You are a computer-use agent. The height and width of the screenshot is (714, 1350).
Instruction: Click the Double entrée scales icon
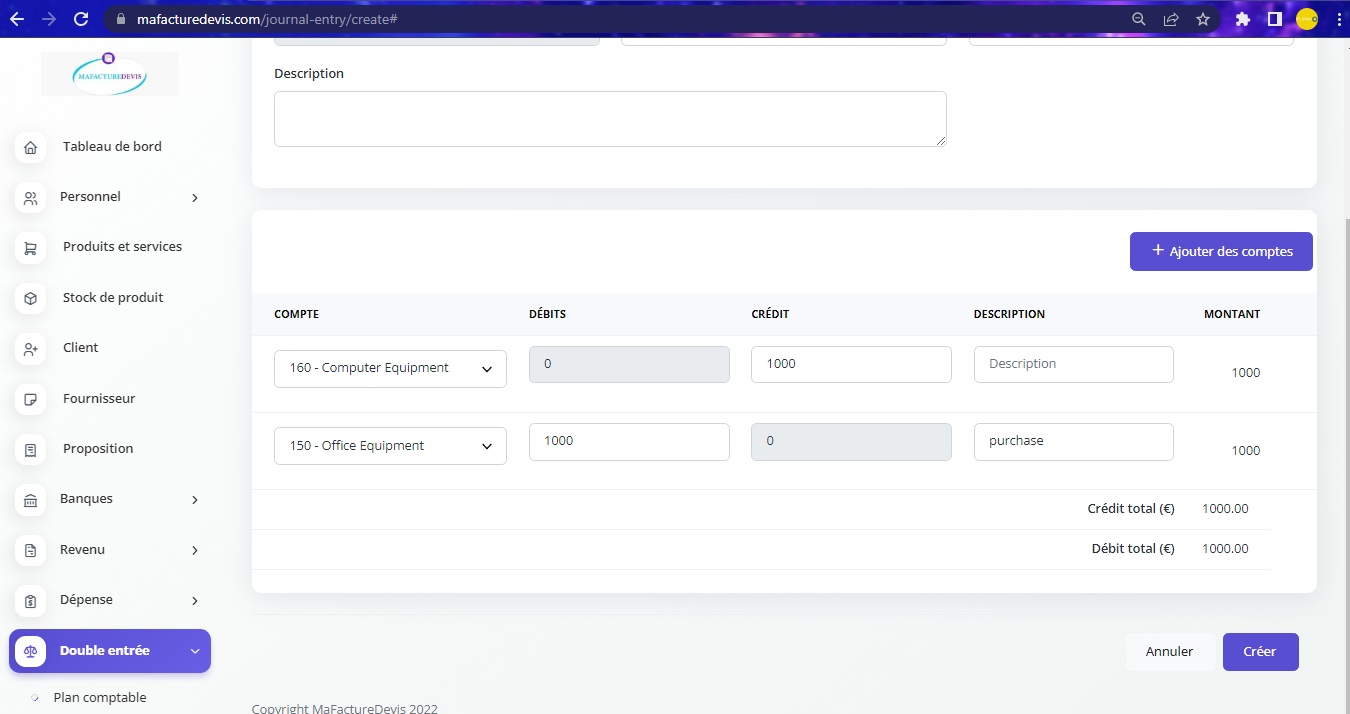pos(30,651)
